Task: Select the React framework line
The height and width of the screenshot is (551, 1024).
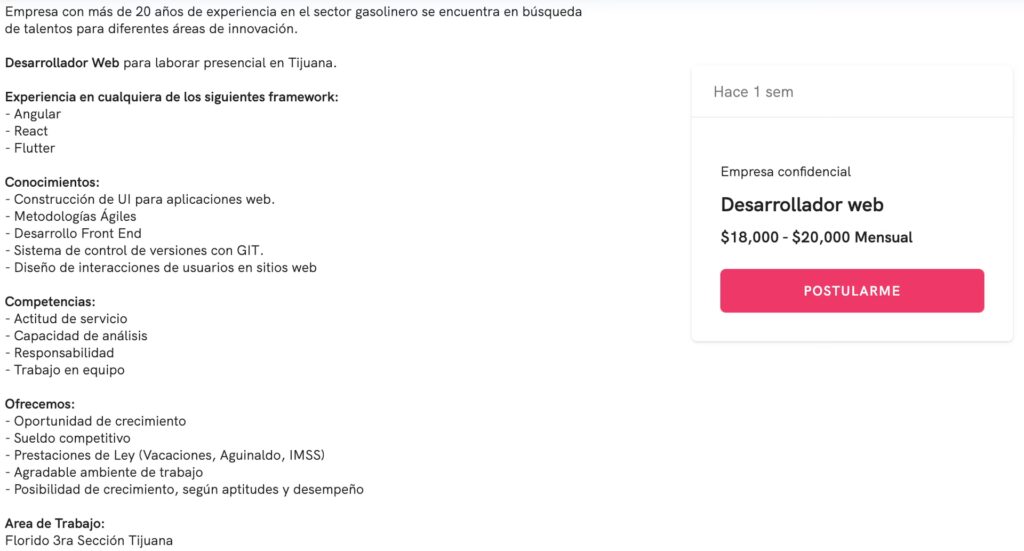Action: click(30, 131)
